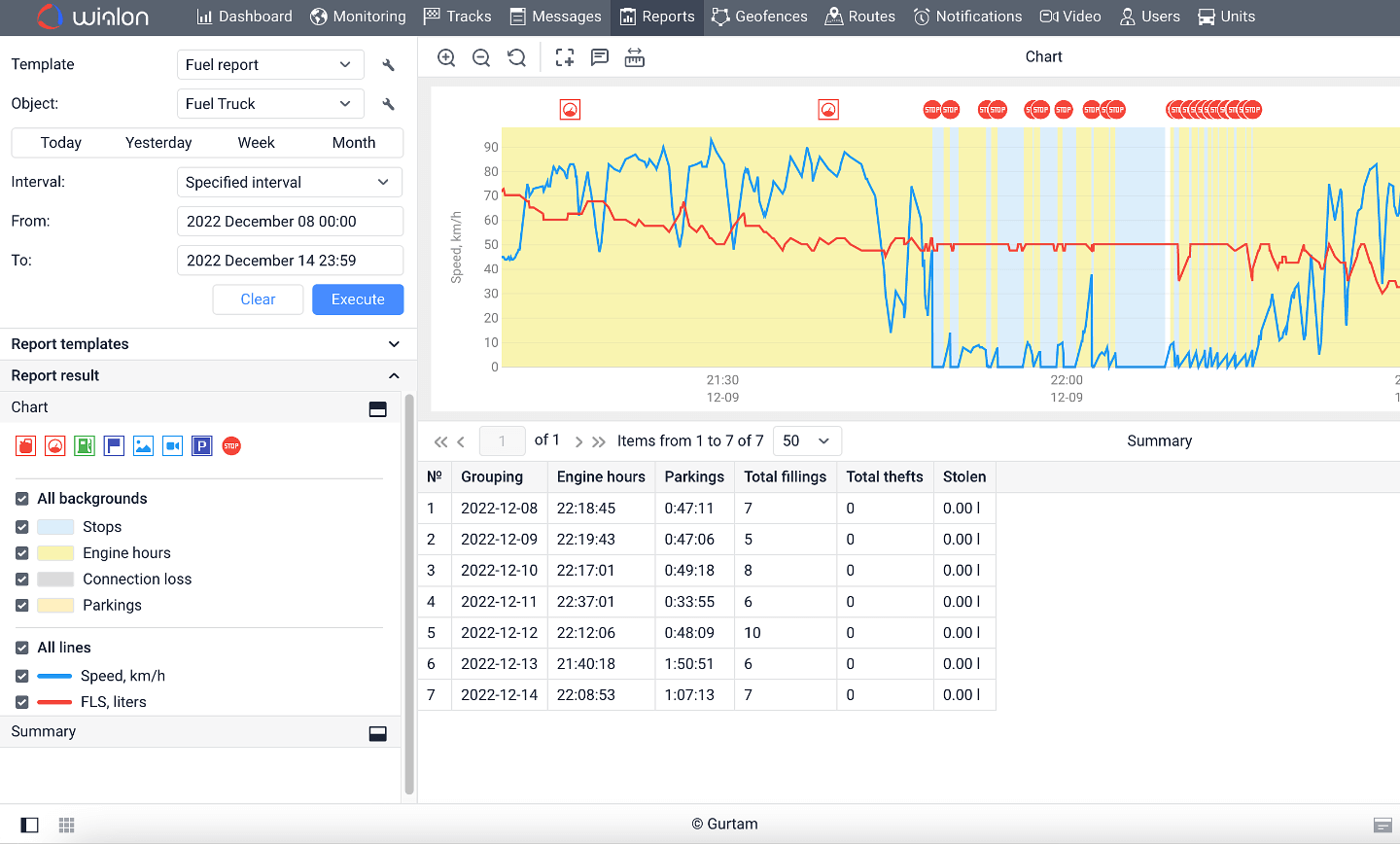Open chart annotations with the message icon
Image resolution: width=1400 pixels, height=844 pixels.
(599, 57)
